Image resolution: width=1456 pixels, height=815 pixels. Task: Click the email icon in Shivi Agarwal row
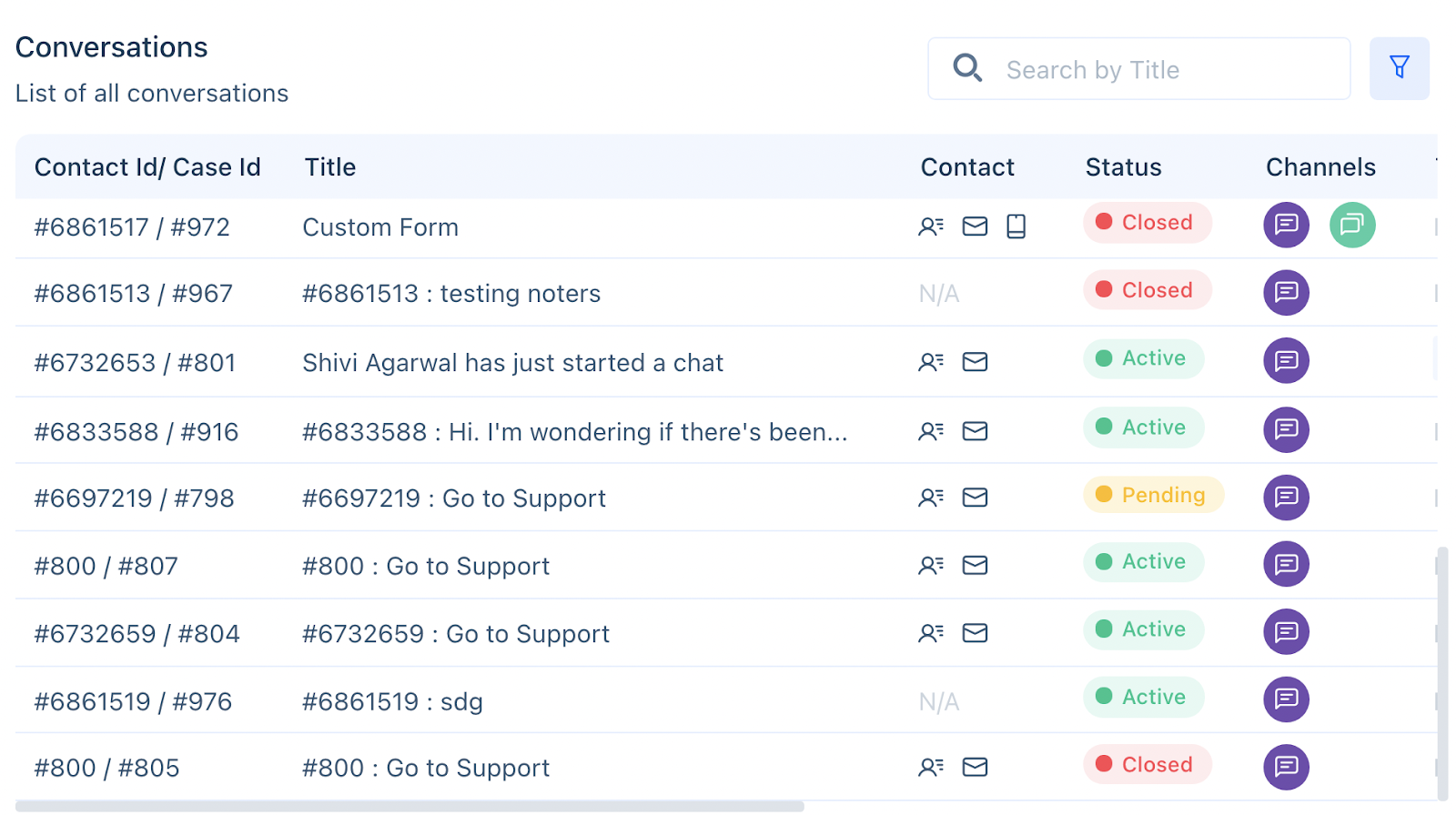coord(975,362)
